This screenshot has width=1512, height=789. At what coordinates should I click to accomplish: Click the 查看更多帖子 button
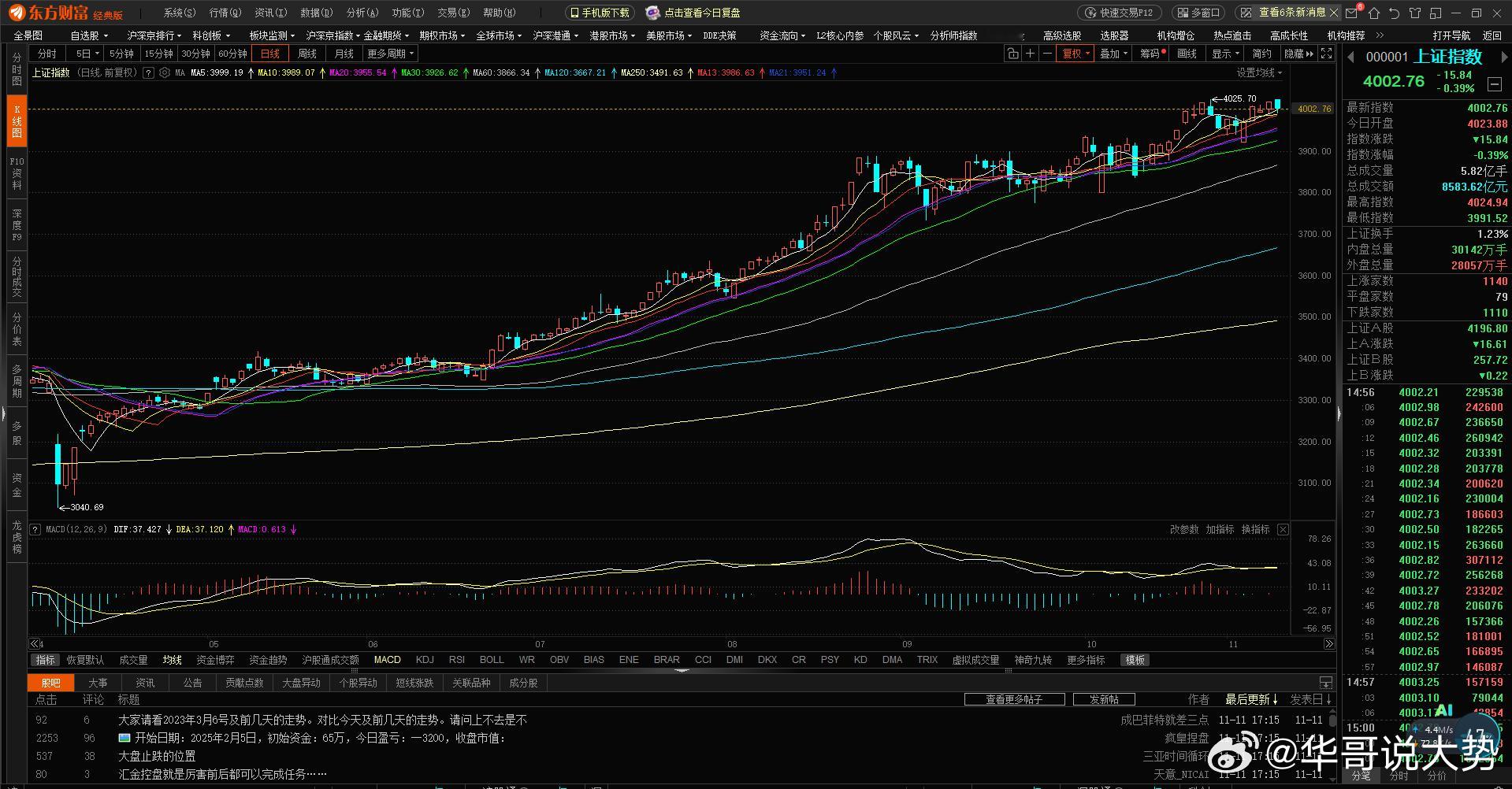[1014, 699]
